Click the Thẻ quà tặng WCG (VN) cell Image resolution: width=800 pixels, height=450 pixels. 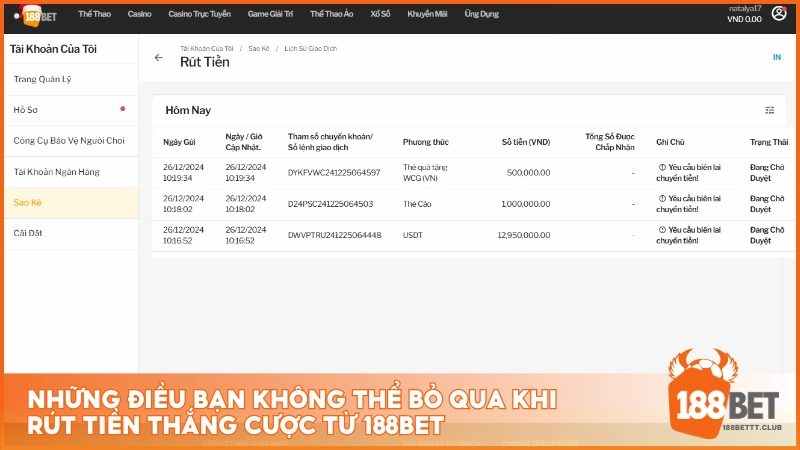coord(425,173)
